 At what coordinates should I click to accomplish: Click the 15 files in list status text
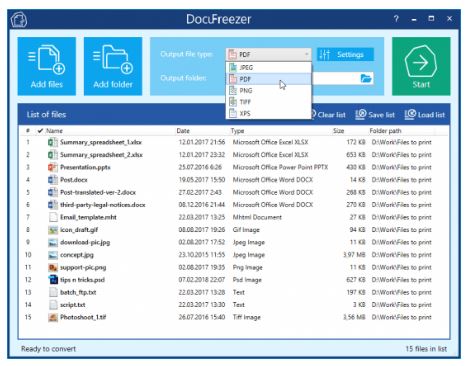(426, 349)
